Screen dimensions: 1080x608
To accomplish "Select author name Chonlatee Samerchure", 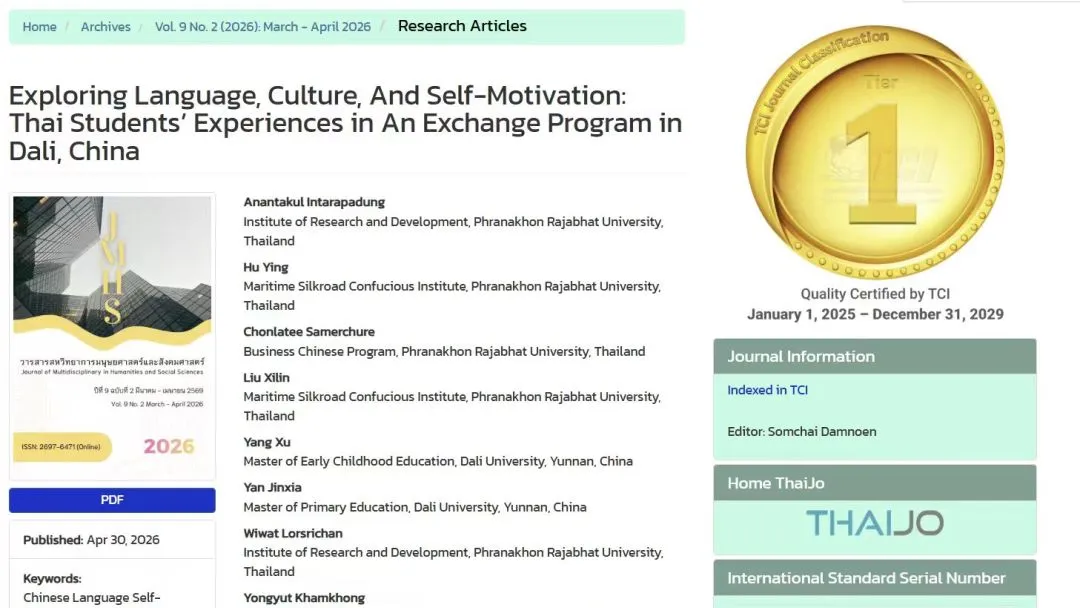I will (309, 331).
